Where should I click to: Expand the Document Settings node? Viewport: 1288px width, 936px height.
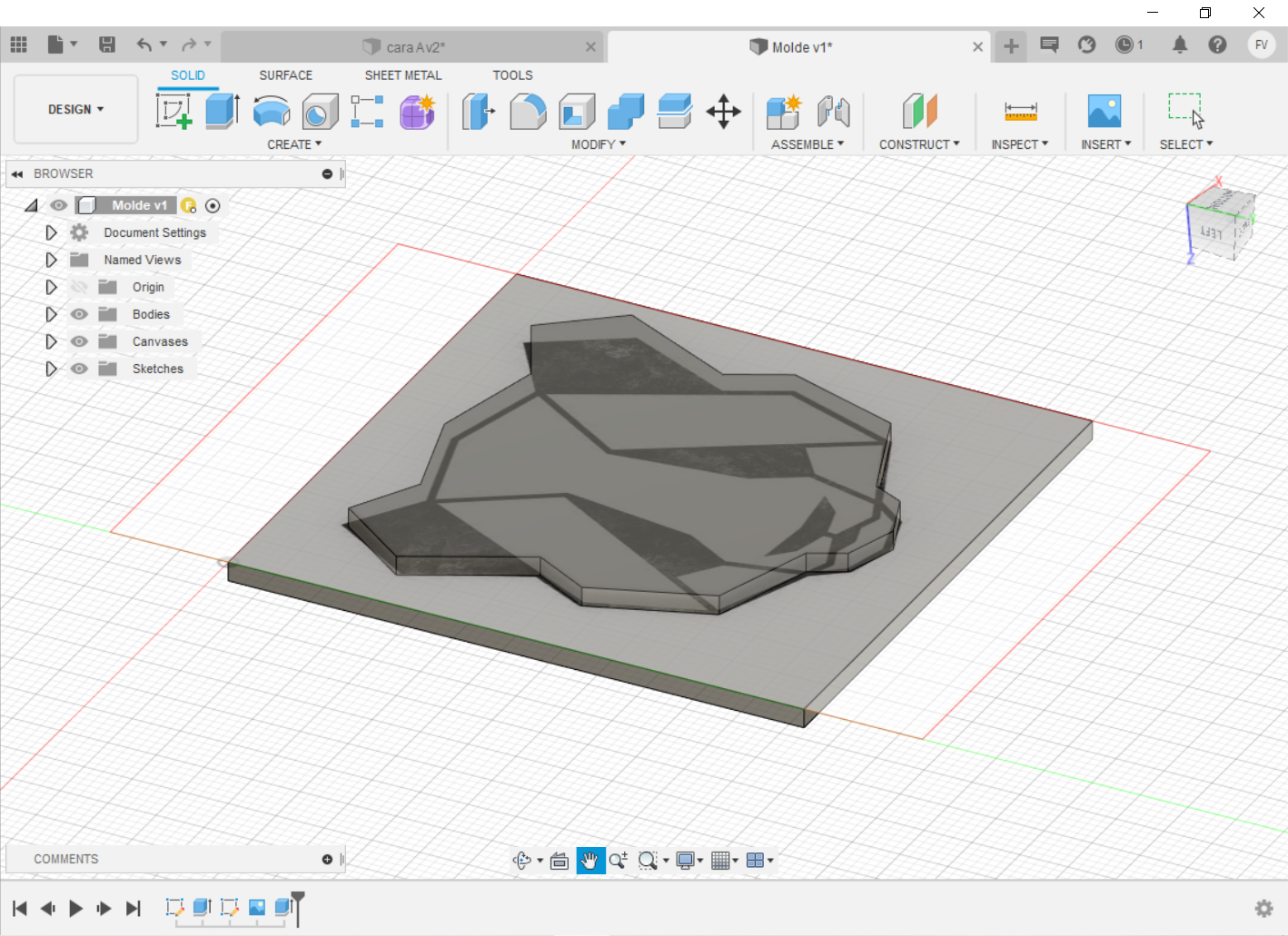point(51,232)
